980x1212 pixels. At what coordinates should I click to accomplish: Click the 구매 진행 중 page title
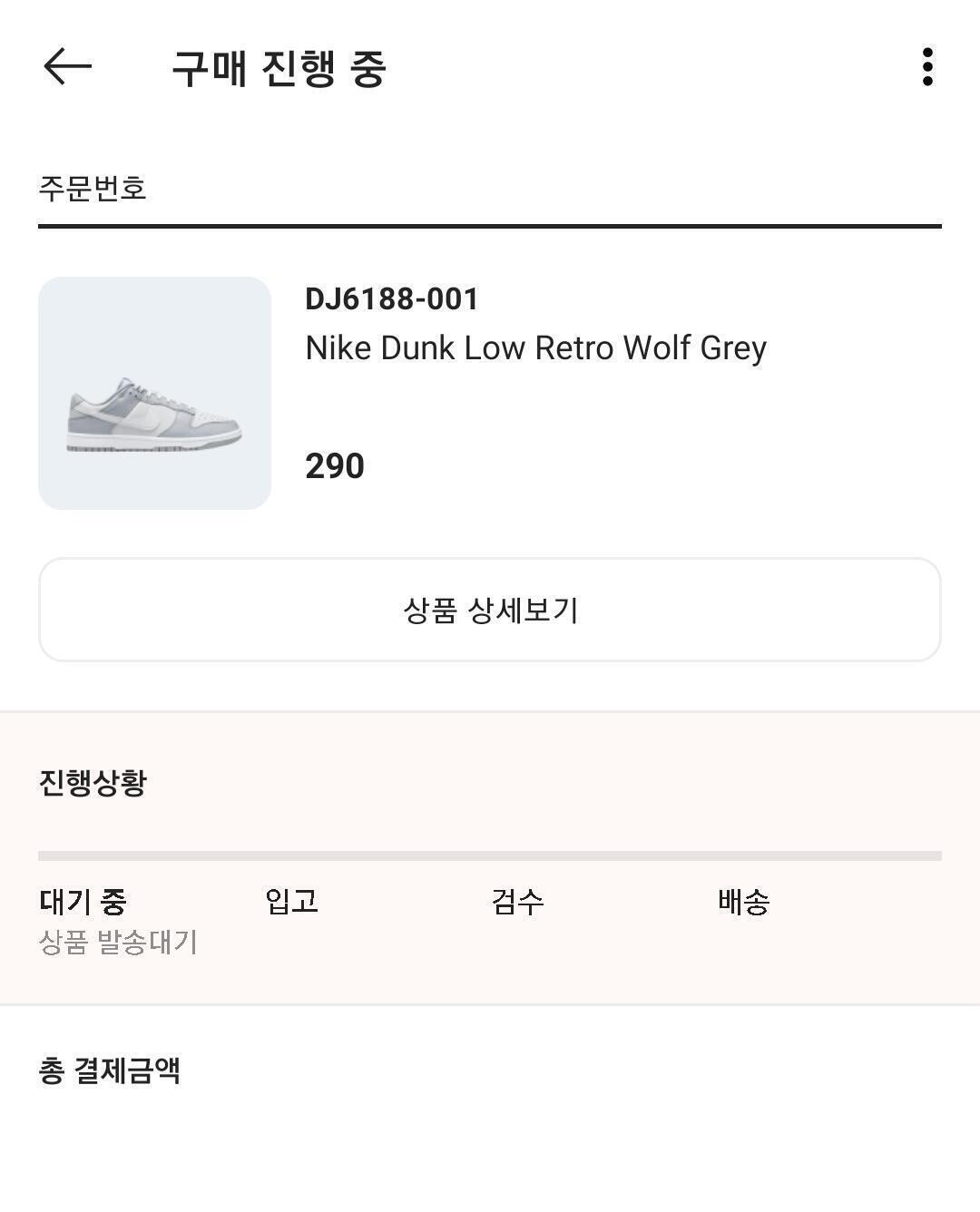[279, 69]
